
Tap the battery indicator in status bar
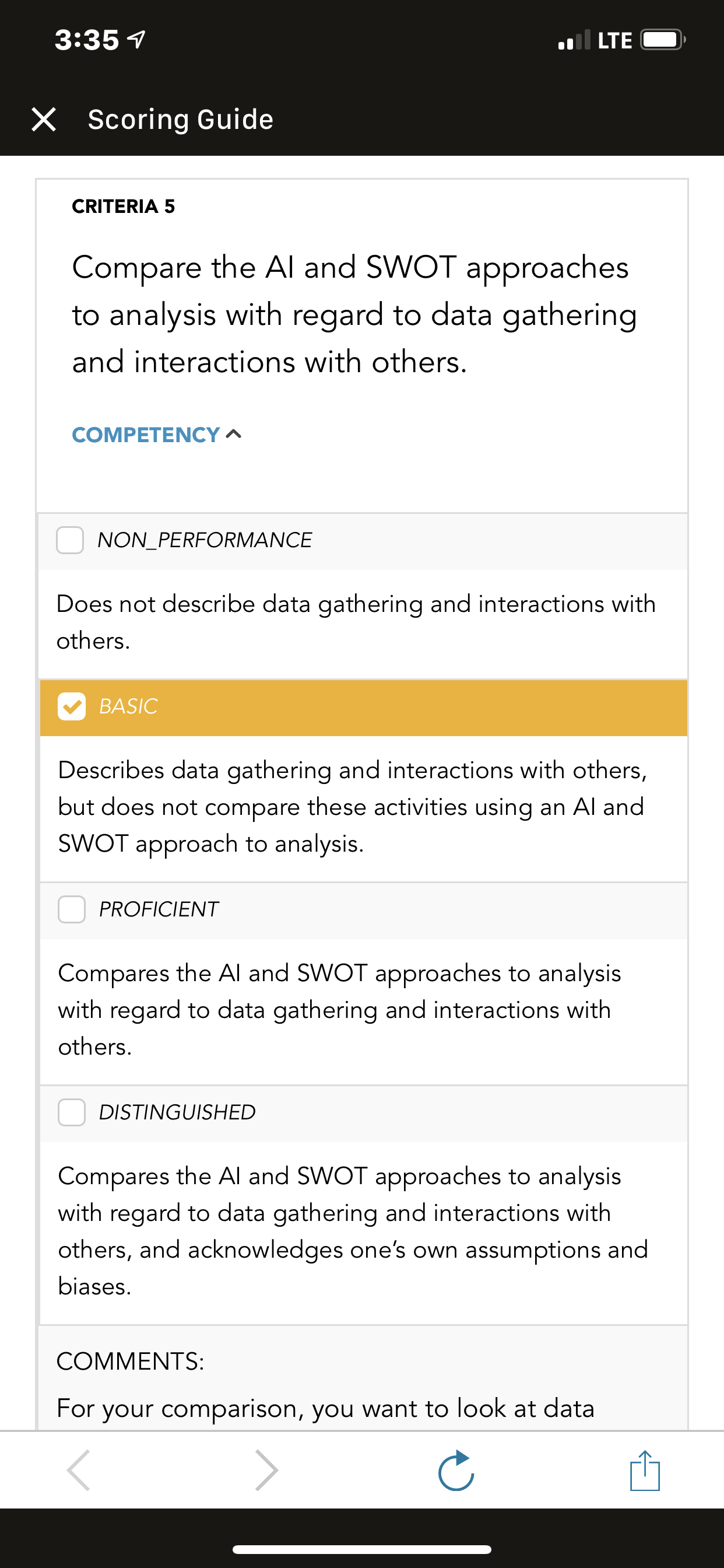click(663, 40)
